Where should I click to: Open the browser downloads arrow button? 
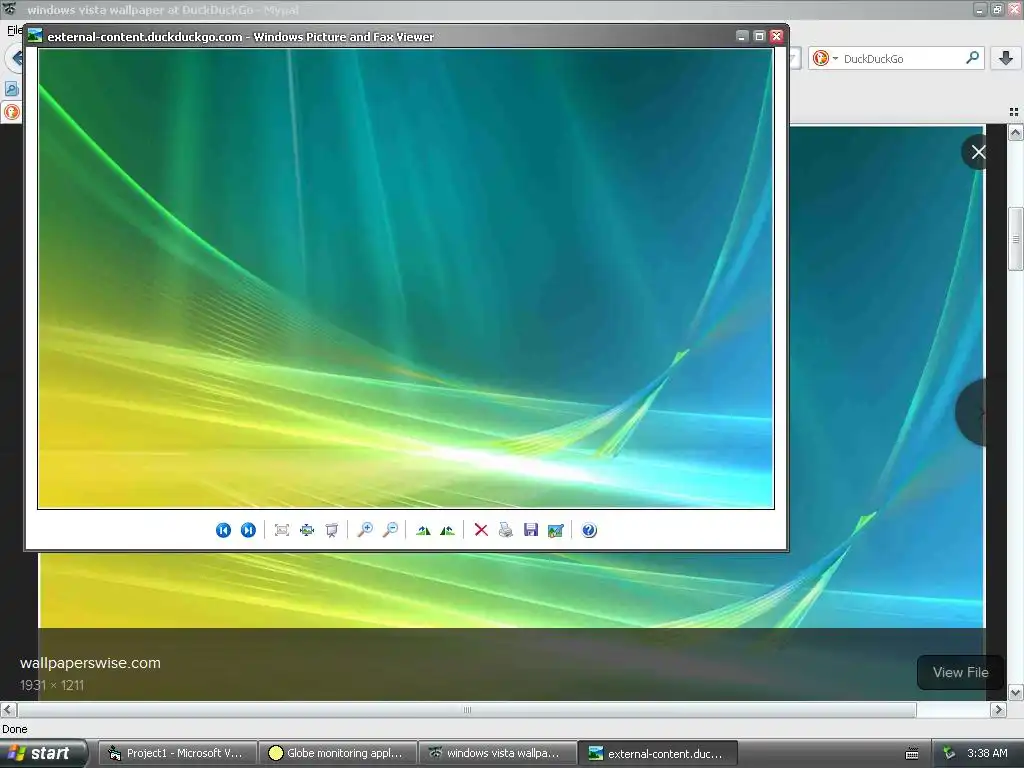[1006, 58]
